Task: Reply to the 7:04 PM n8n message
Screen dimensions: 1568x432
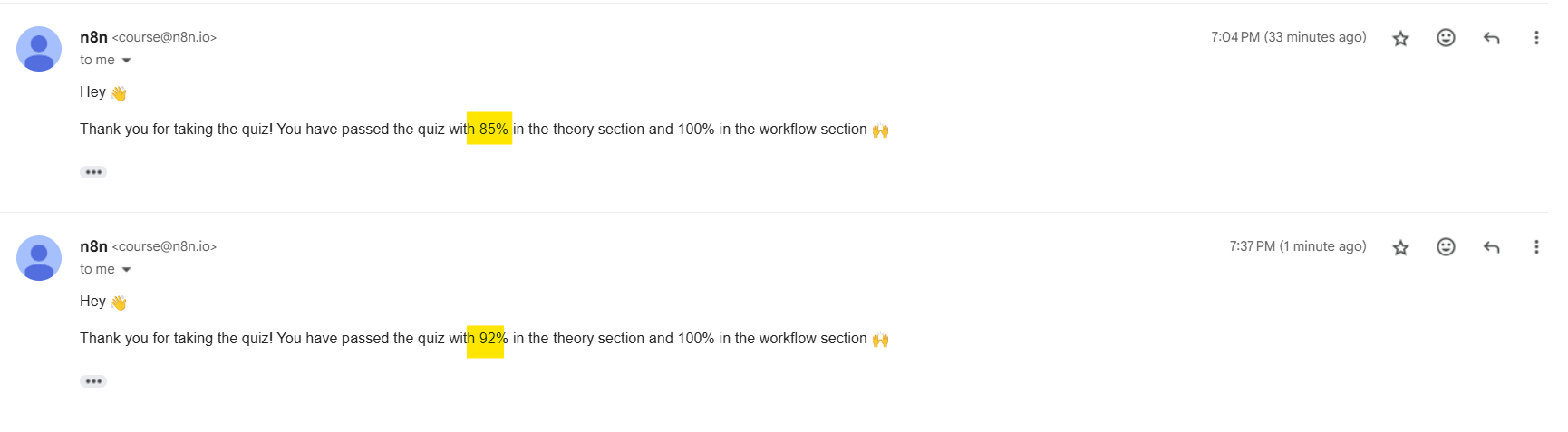Action: [1491, 38]
